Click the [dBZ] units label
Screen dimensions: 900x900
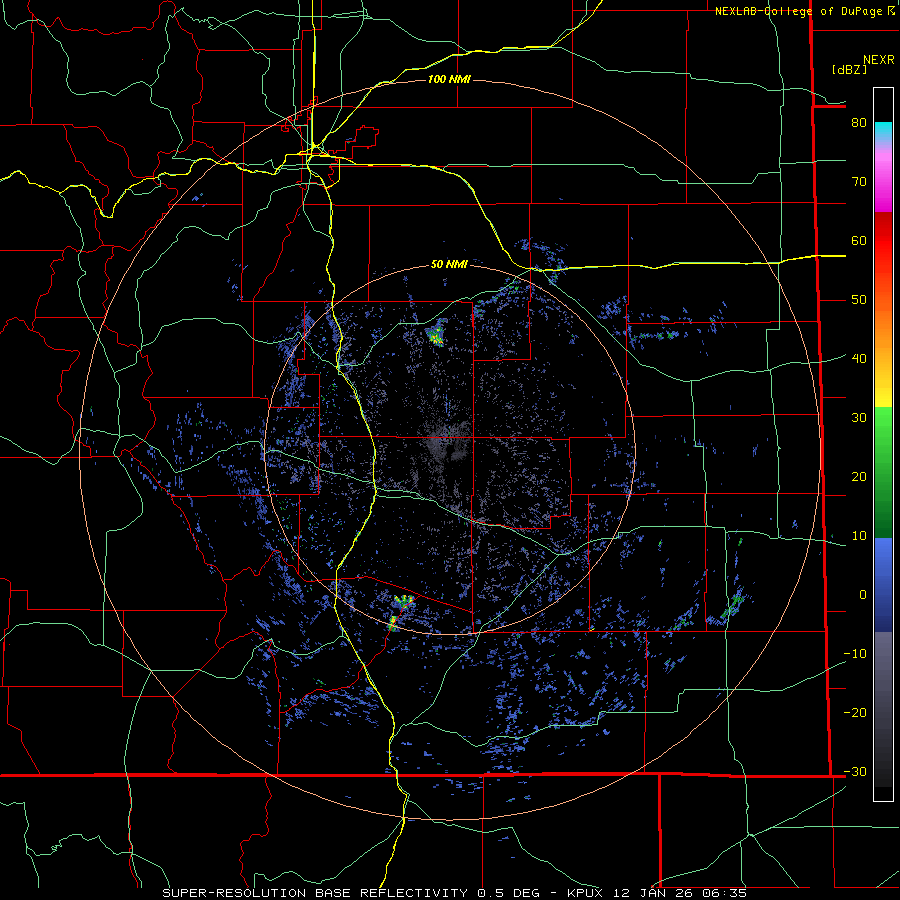[x=849, y=69]
